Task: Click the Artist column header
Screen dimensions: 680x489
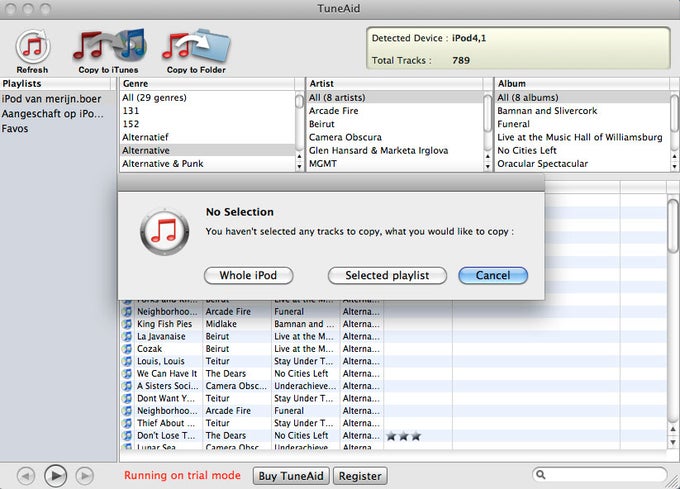Action: pos(395,84)
